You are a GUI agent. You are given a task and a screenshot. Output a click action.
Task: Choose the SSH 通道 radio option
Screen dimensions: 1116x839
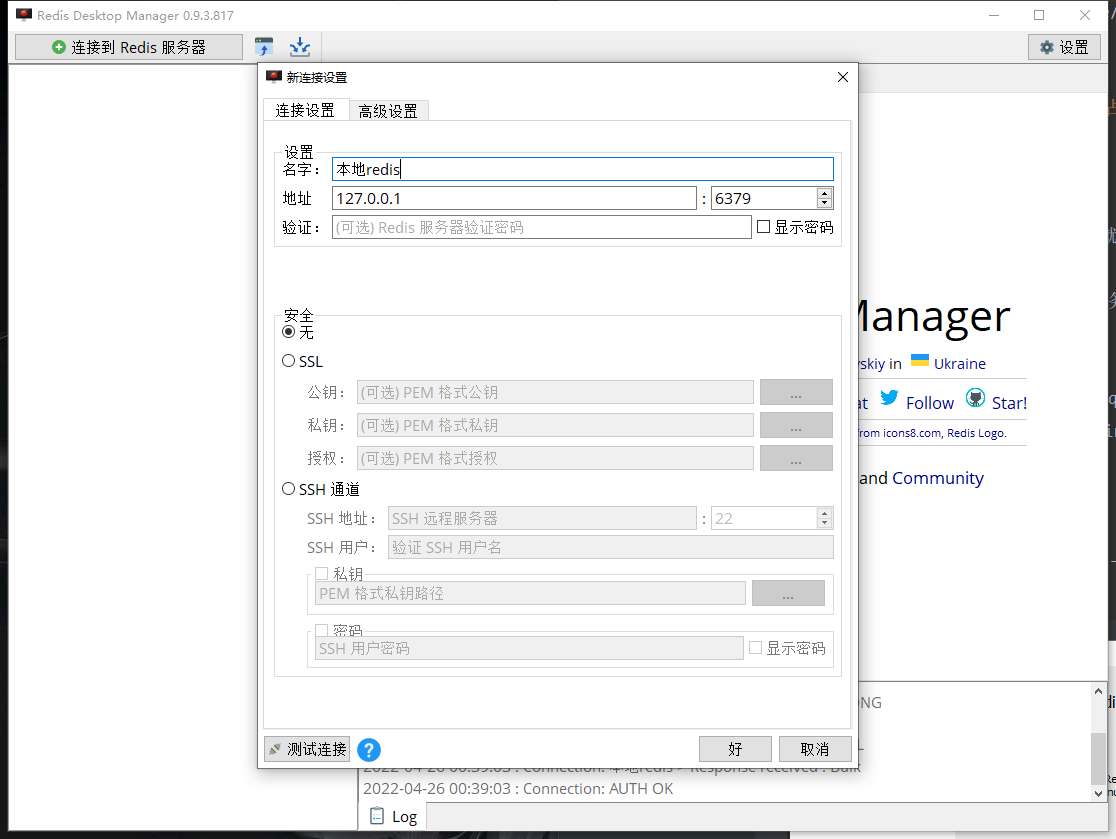coord(289,489)
